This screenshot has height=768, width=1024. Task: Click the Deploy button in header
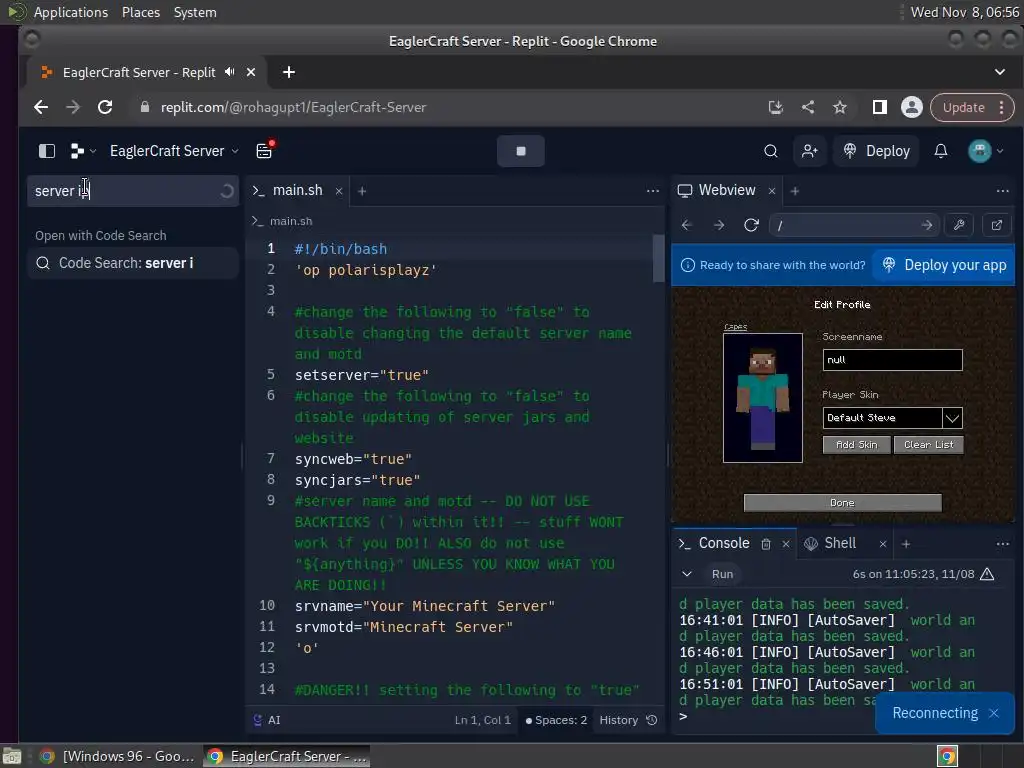tap(876, 151)
